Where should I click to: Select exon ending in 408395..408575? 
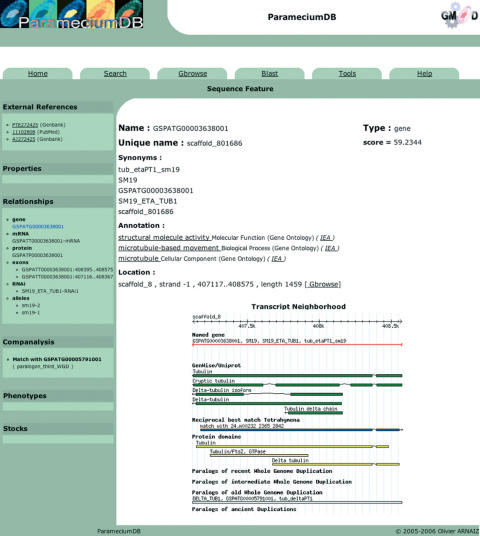click(67, 269)
